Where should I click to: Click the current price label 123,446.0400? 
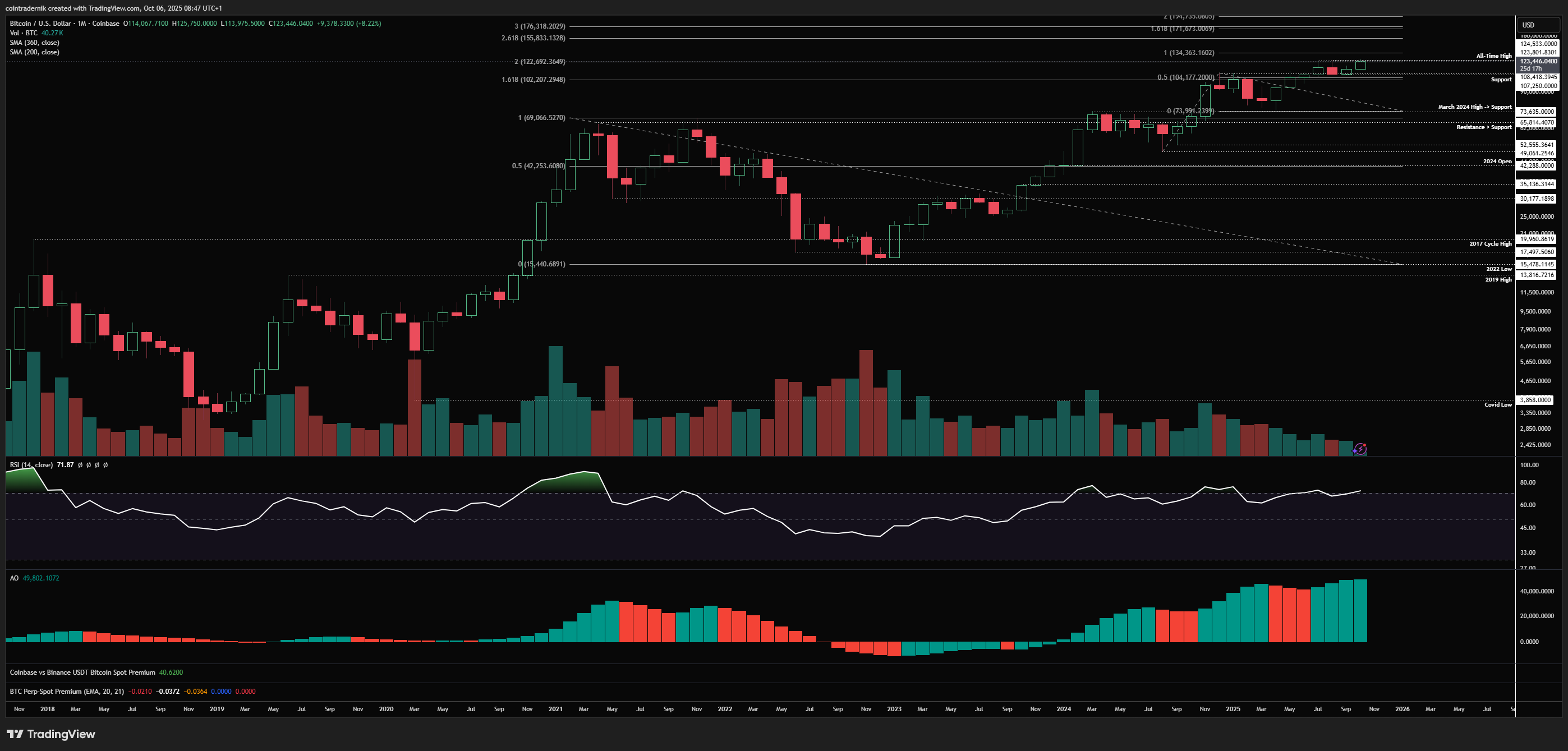[1538, 61]
